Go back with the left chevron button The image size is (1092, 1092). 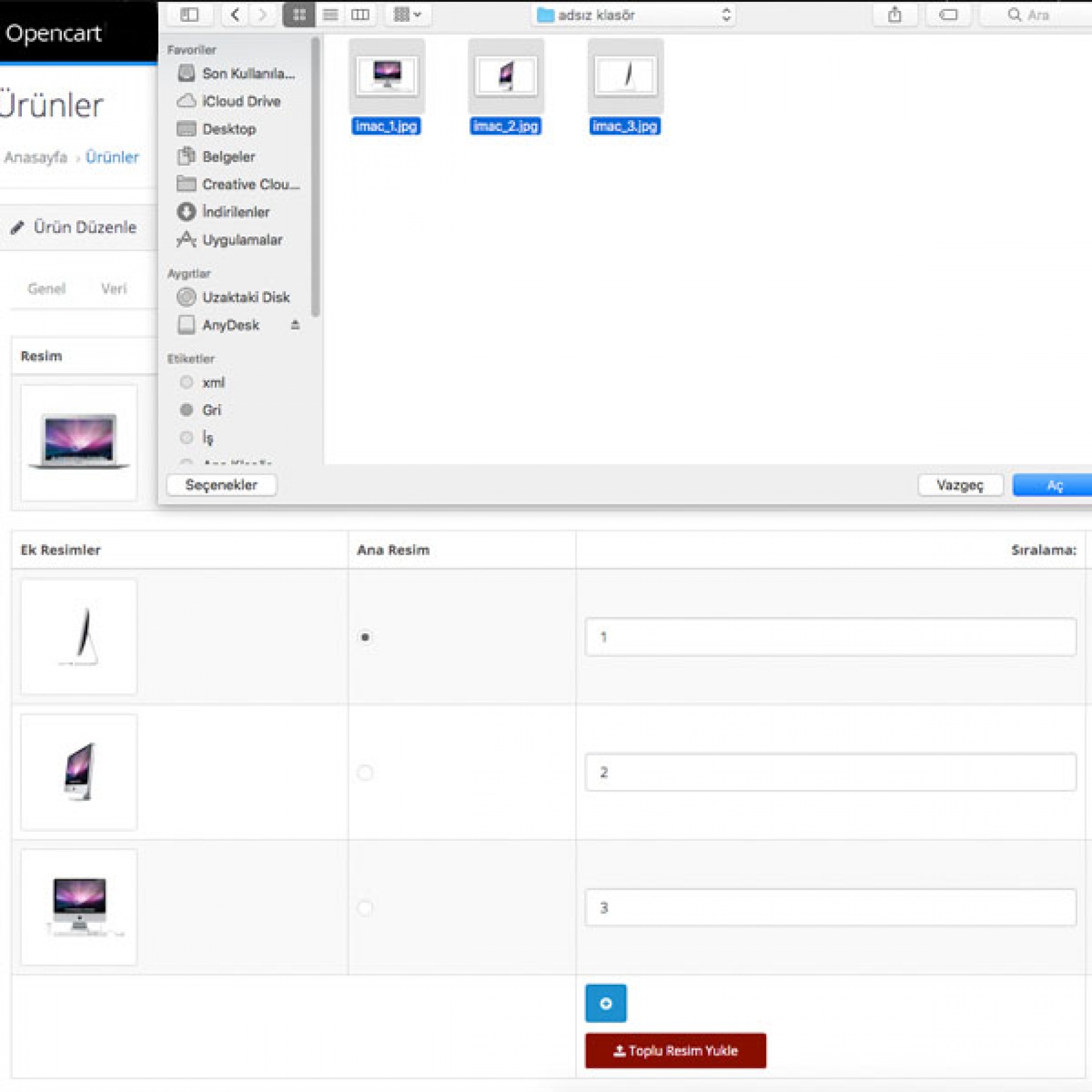pos(235,15)
